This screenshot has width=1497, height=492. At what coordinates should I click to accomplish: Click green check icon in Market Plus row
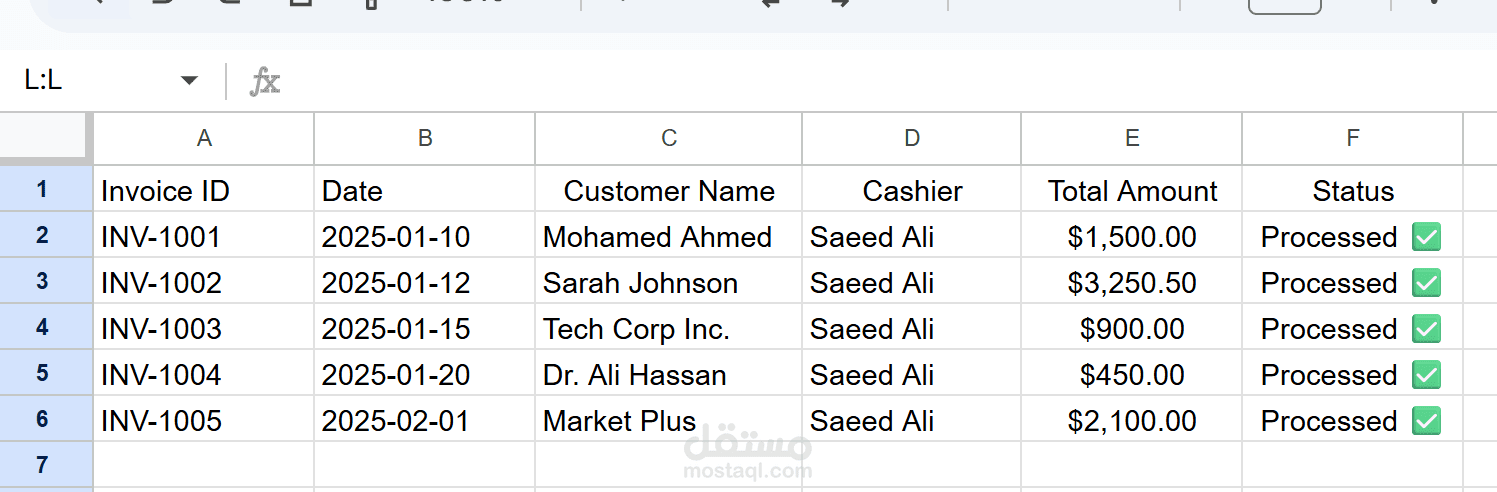pyautogui.click(x=1426, y=421)
